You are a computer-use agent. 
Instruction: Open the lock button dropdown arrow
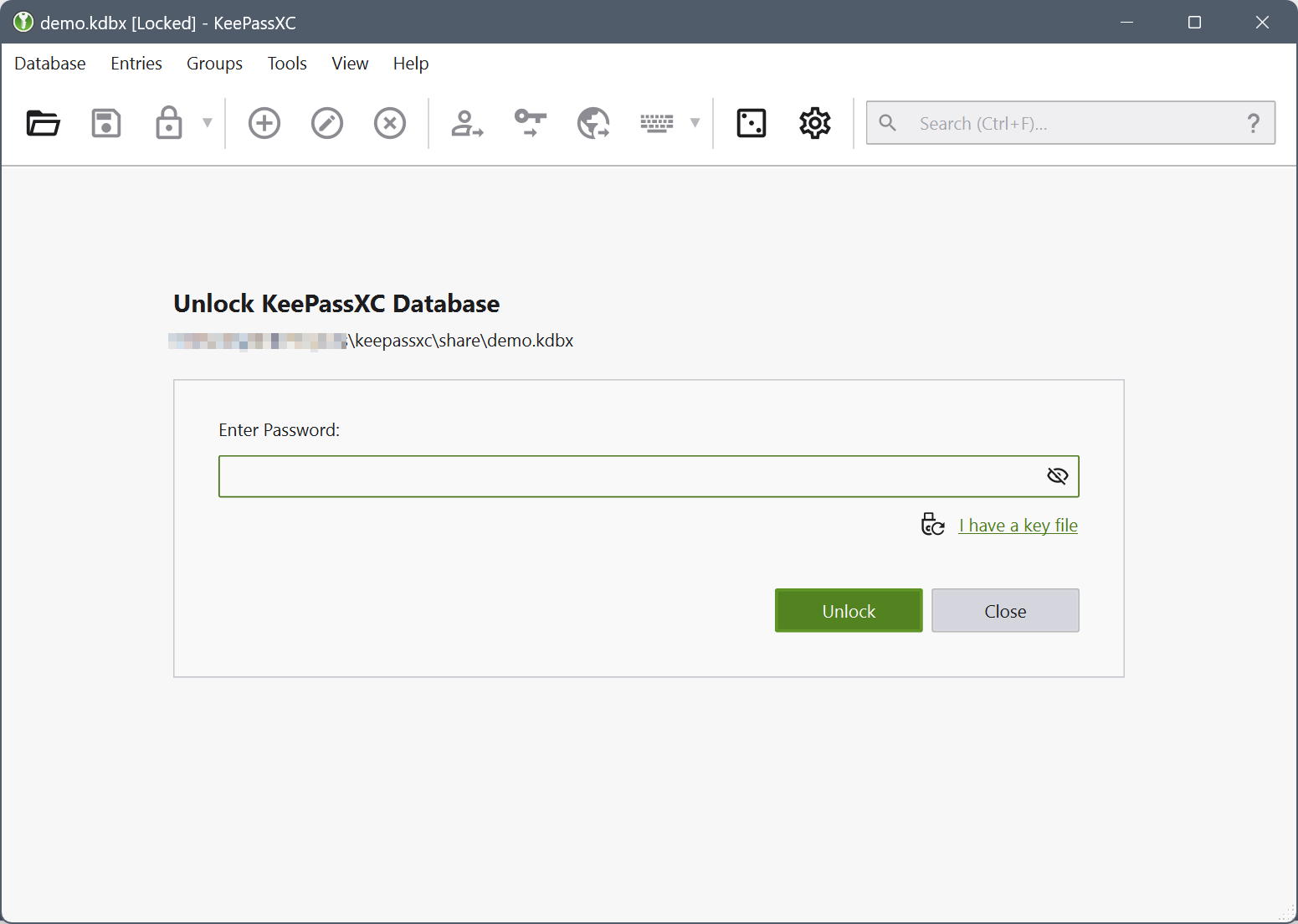(x=207, y=123)
